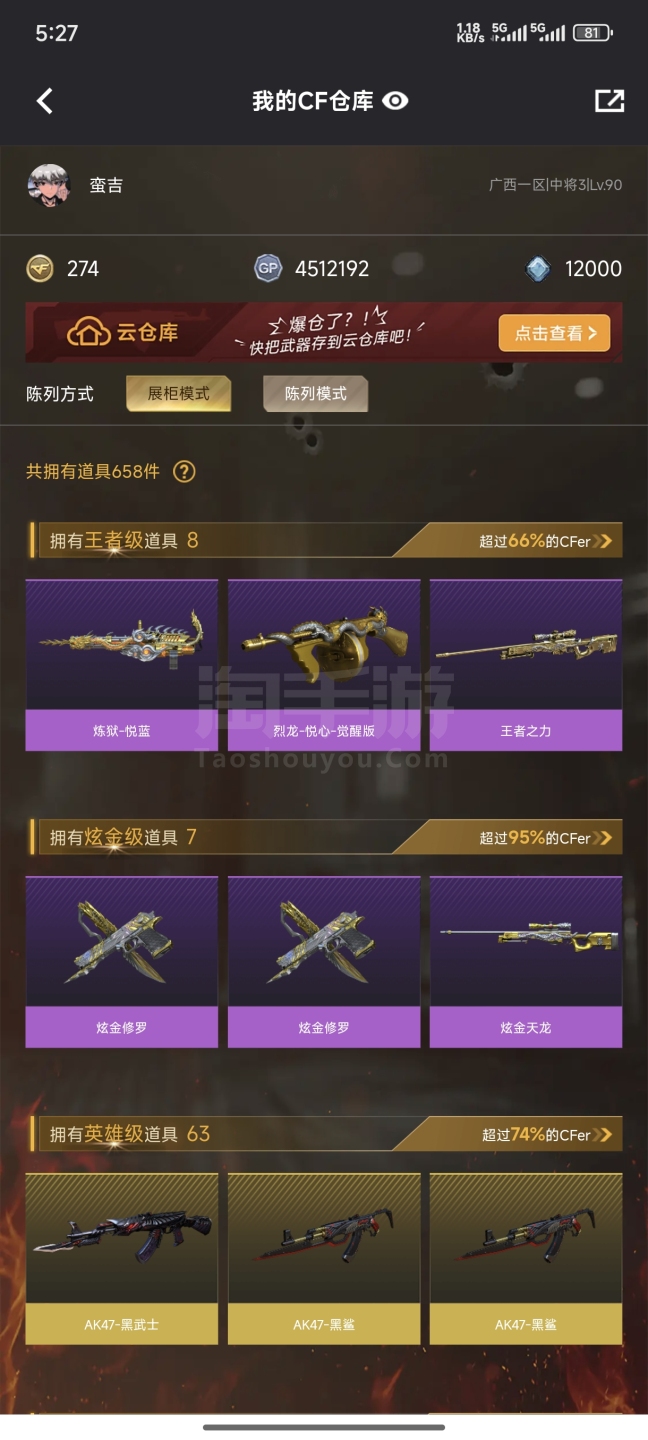Open help question mark beside 658件
This screenshot has width=648, height=1440.
pos(184,472)
